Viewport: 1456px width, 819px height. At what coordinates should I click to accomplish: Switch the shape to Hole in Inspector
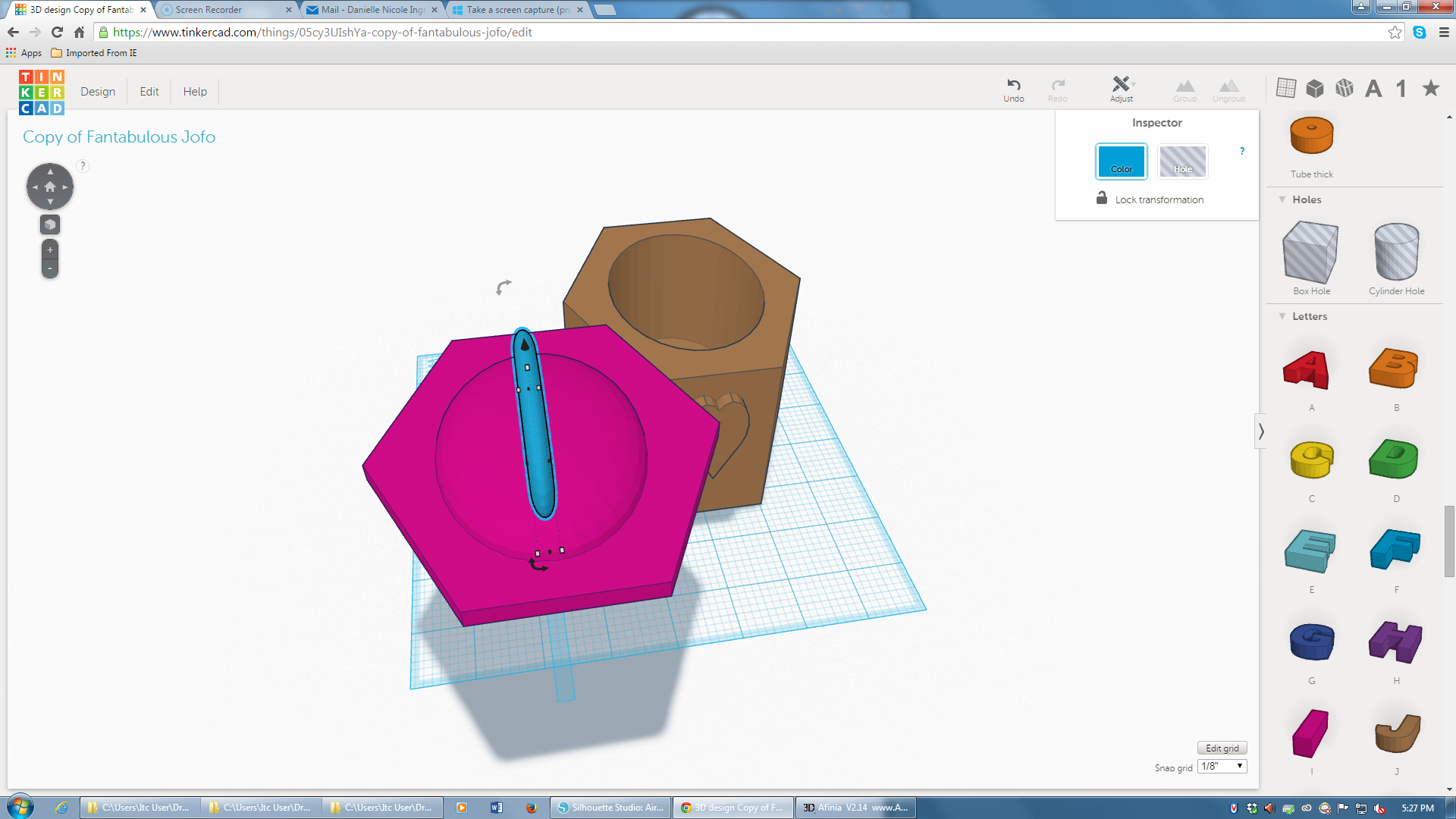tap(1182, 161)
